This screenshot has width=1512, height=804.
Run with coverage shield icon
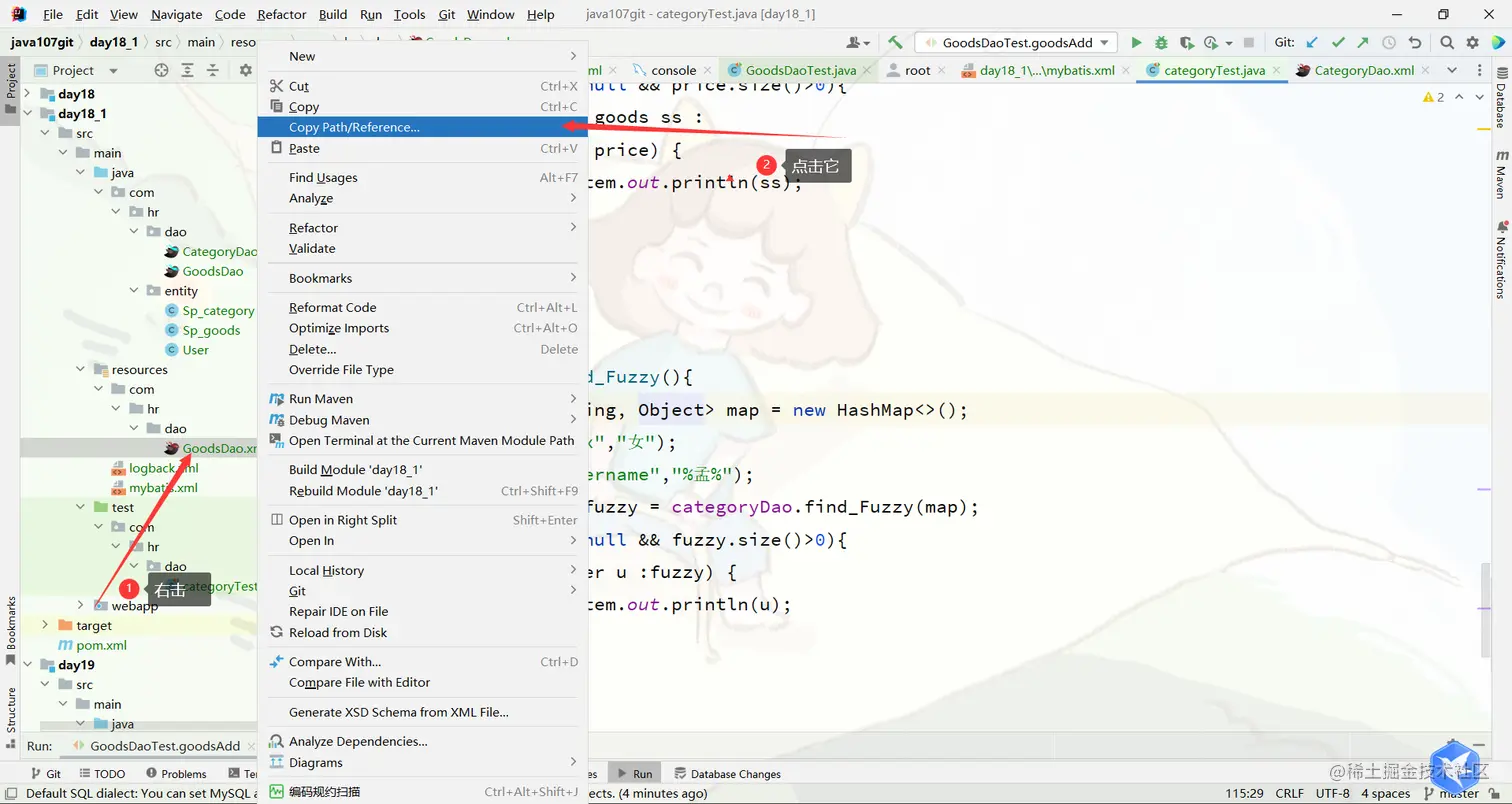1186,43
